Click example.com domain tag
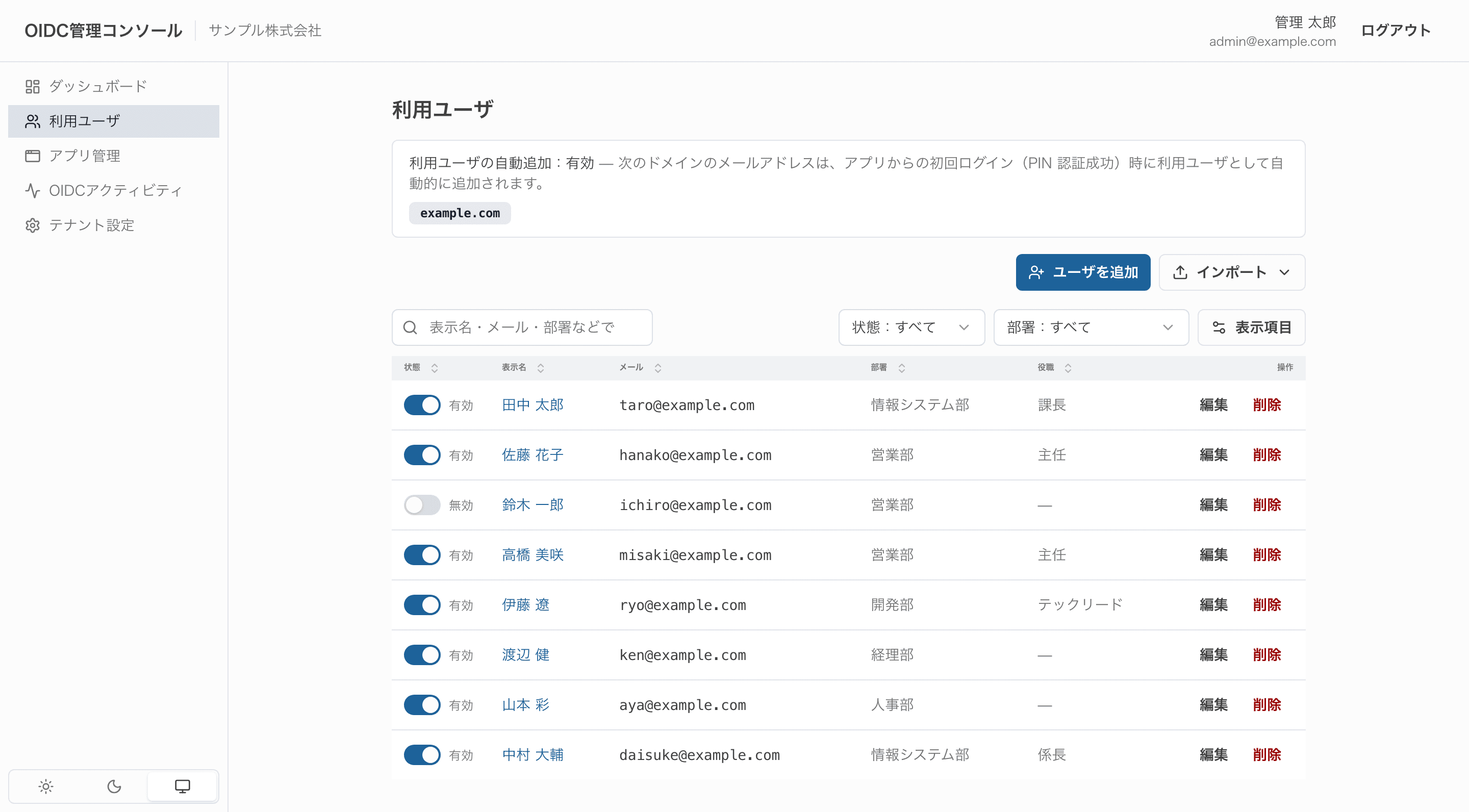 (x=460, y=213)
